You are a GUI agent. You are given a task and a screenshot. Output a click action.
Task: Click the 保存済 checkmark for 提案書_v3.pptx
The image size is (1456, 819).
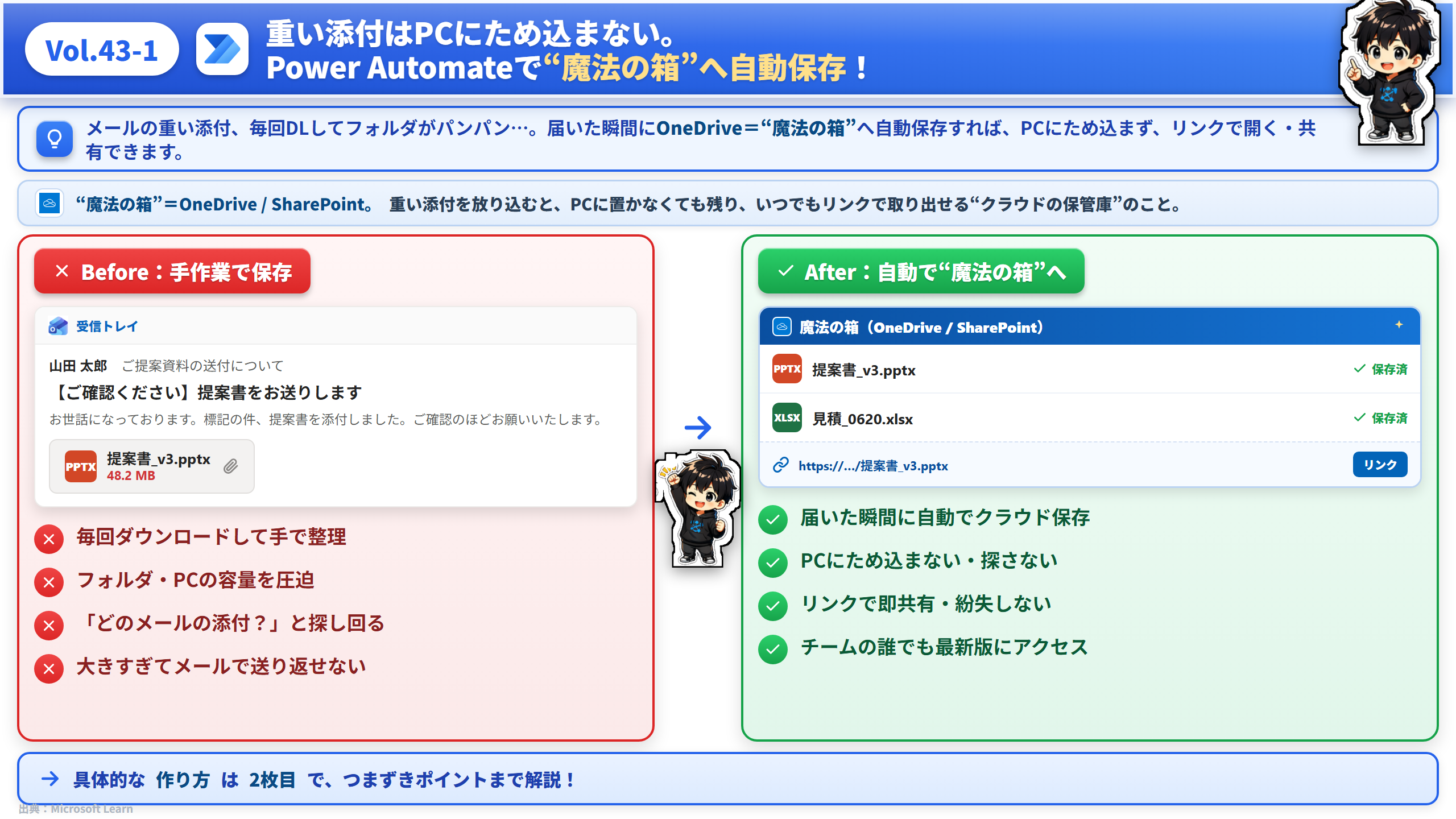1360,369
